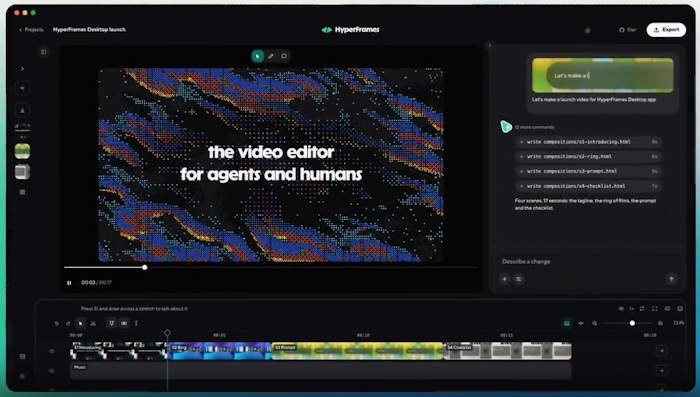Screen dimensions: 700x397
Task: Toggle loop playback icon above timeline
Action: (x=642, y=309)
